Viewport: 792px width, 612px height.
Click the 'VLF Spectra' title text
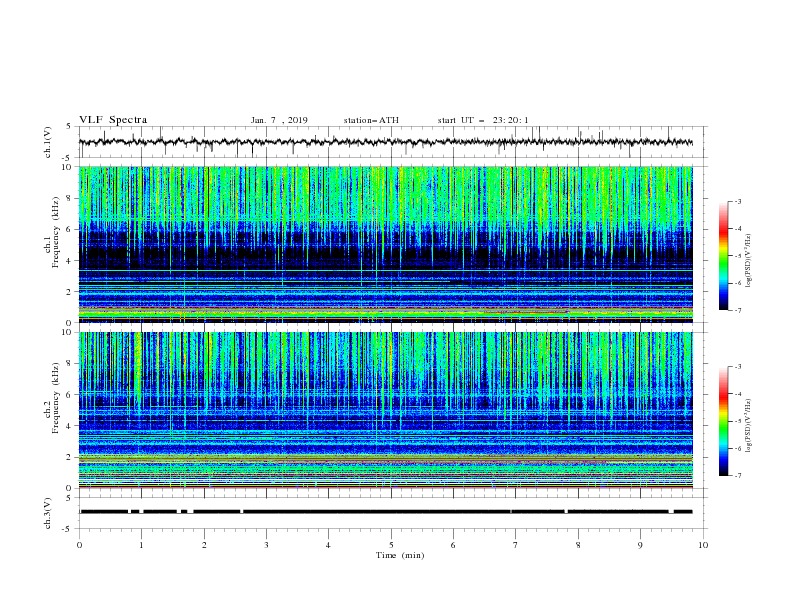113,120
